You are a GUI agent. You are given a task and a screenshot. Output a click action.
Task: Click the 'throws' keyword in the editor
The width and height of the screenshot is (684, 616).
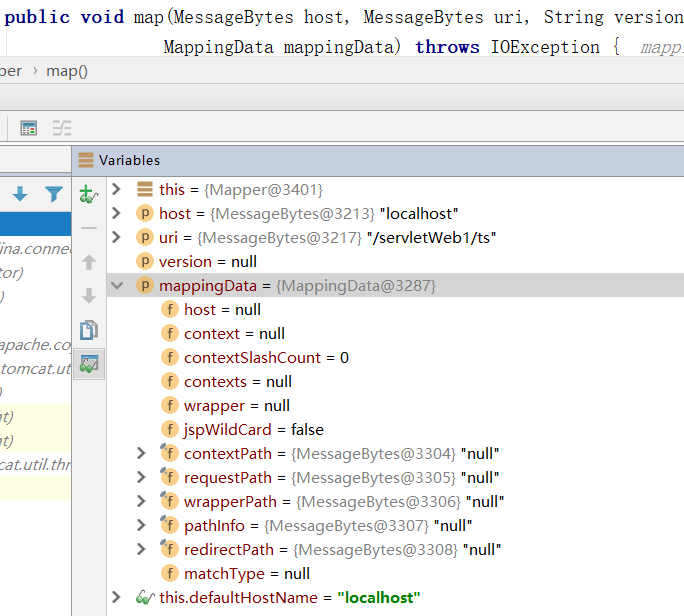[x=447, y=47]
